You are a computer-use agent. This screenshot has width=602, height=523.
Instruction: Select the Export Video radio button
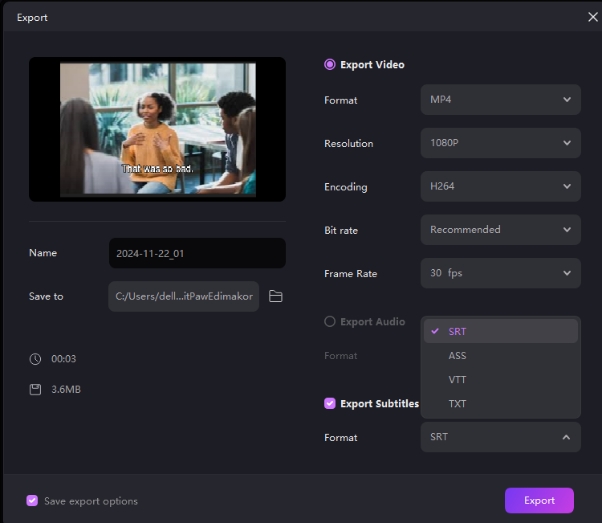pos(330,65)
